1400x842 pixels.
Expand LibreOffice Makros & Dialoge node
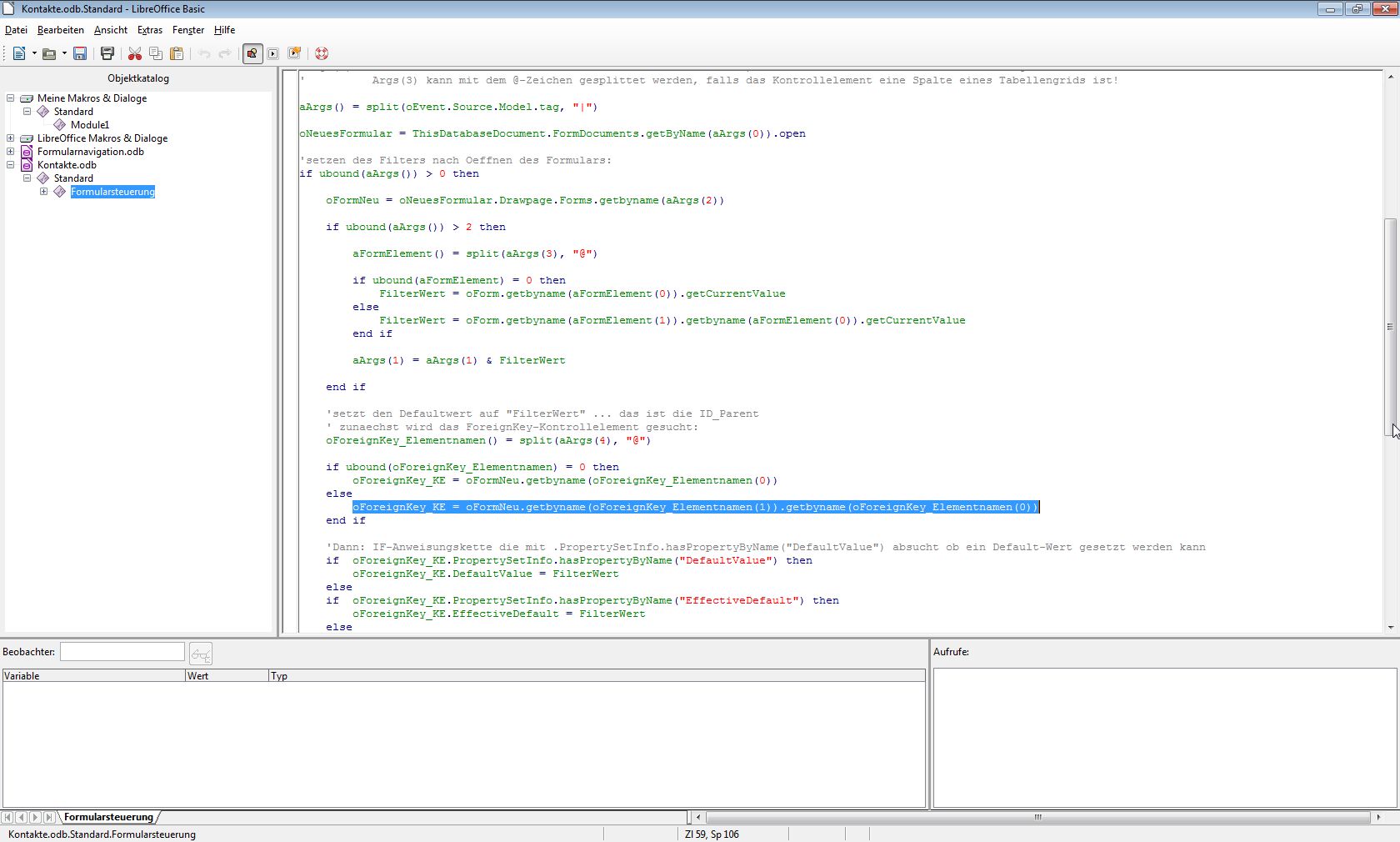(x=11, y=138)
